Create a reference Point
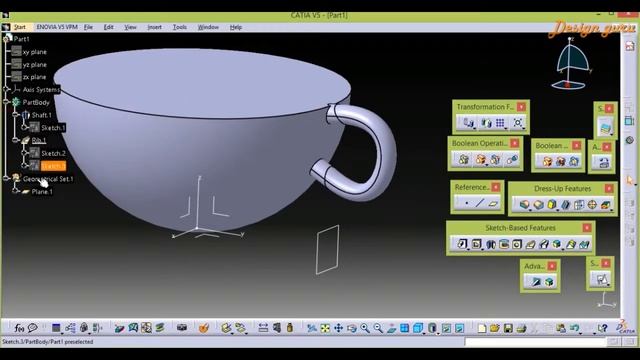 click(x=467, y=203)
